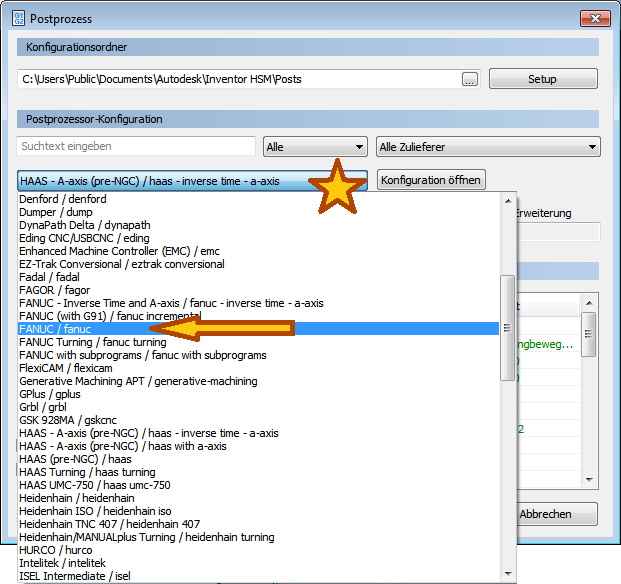
Task: Select Heidenhain/MANUALplus Turning entry
Action: click(258, 537)
